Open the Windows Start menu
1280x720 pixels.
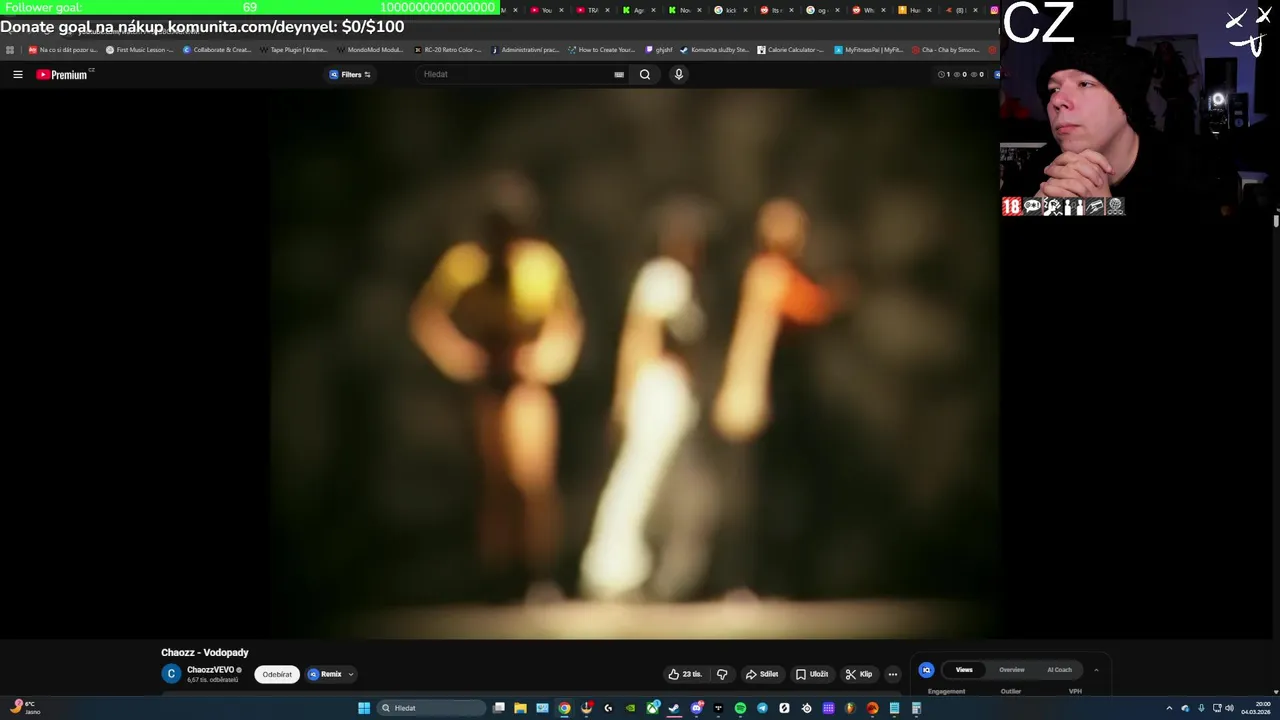click(x=364, y=708)
